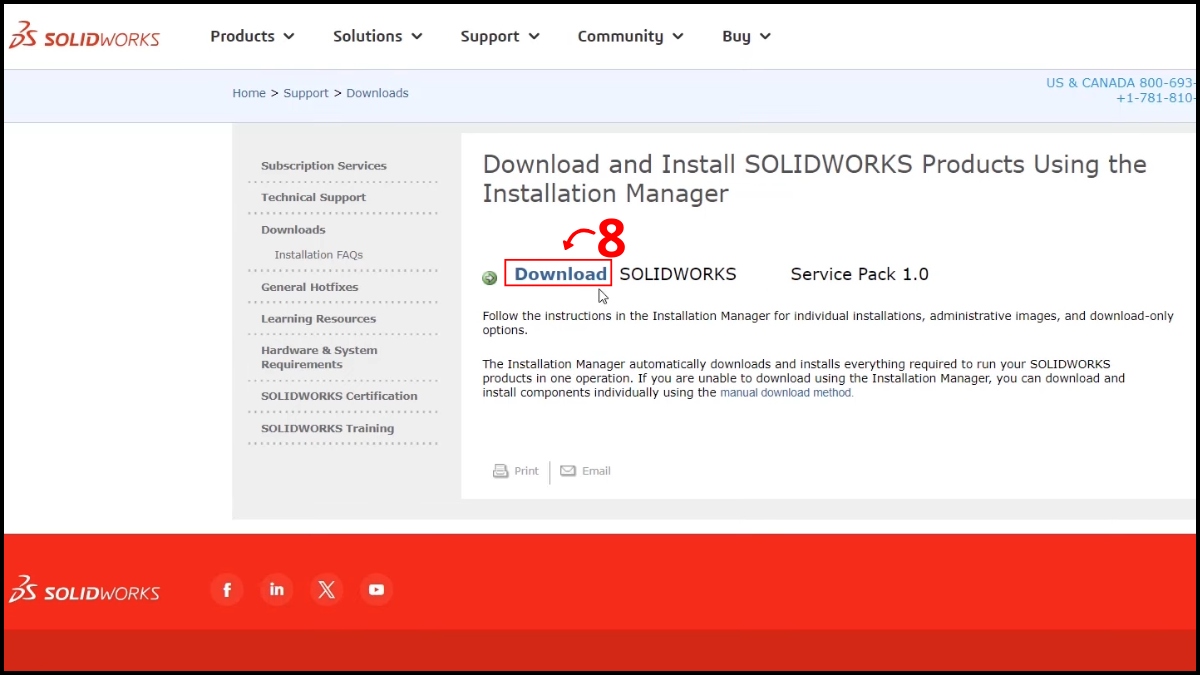Click the envelope email icon
The height and width of the screenshot is (675, 1200).
tap(568, 471)
